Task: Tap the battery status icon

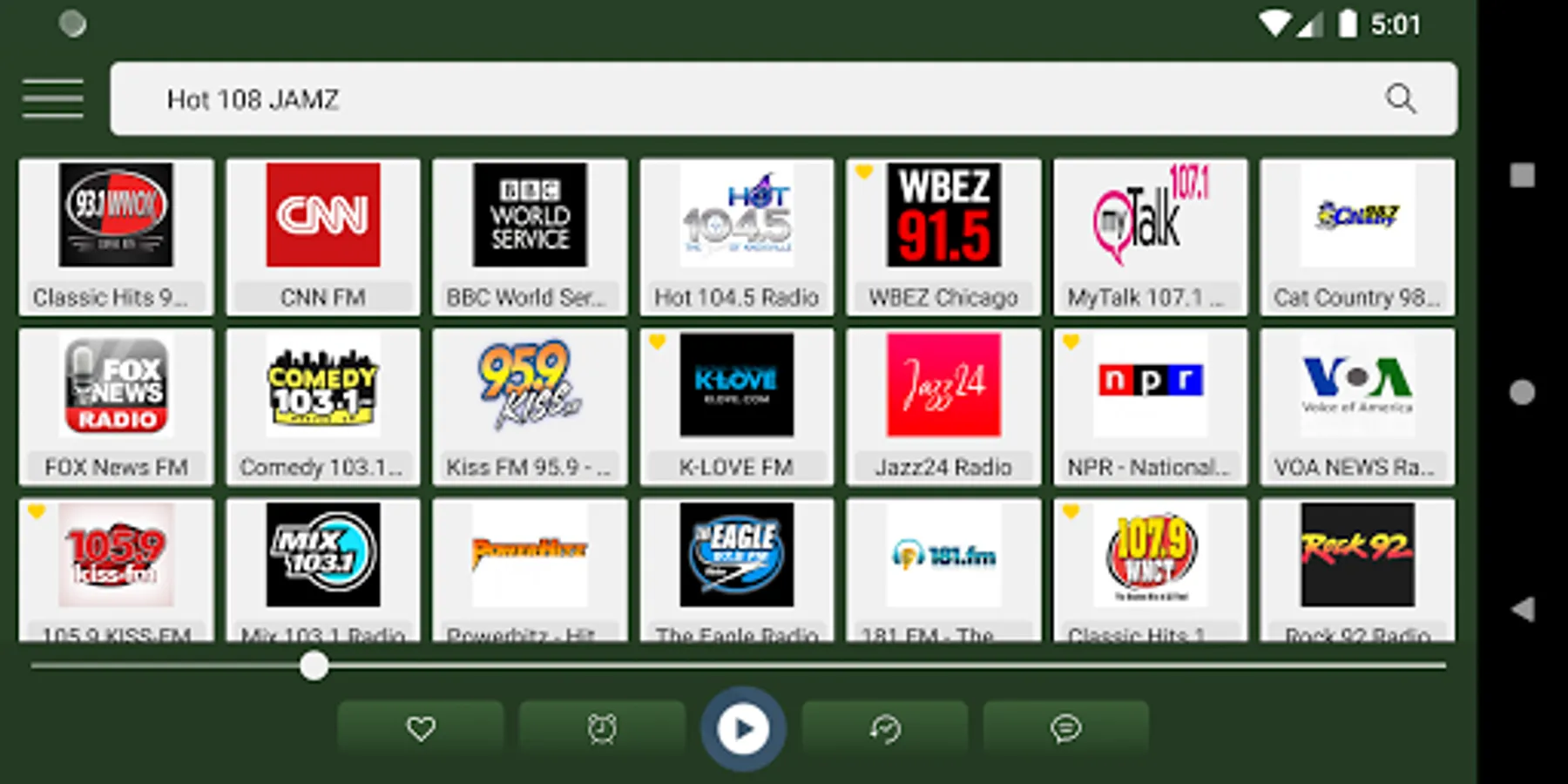Action: 1347,24
